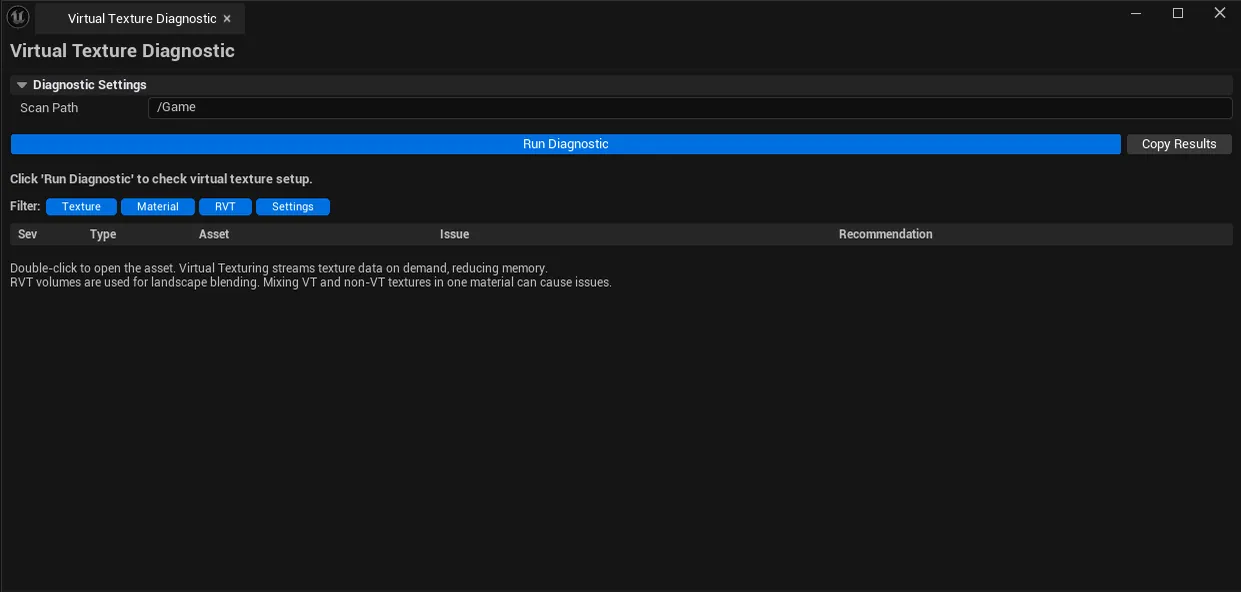Close the window with the X icon
The image size is (1241, 592).
tap(1220, 13)
